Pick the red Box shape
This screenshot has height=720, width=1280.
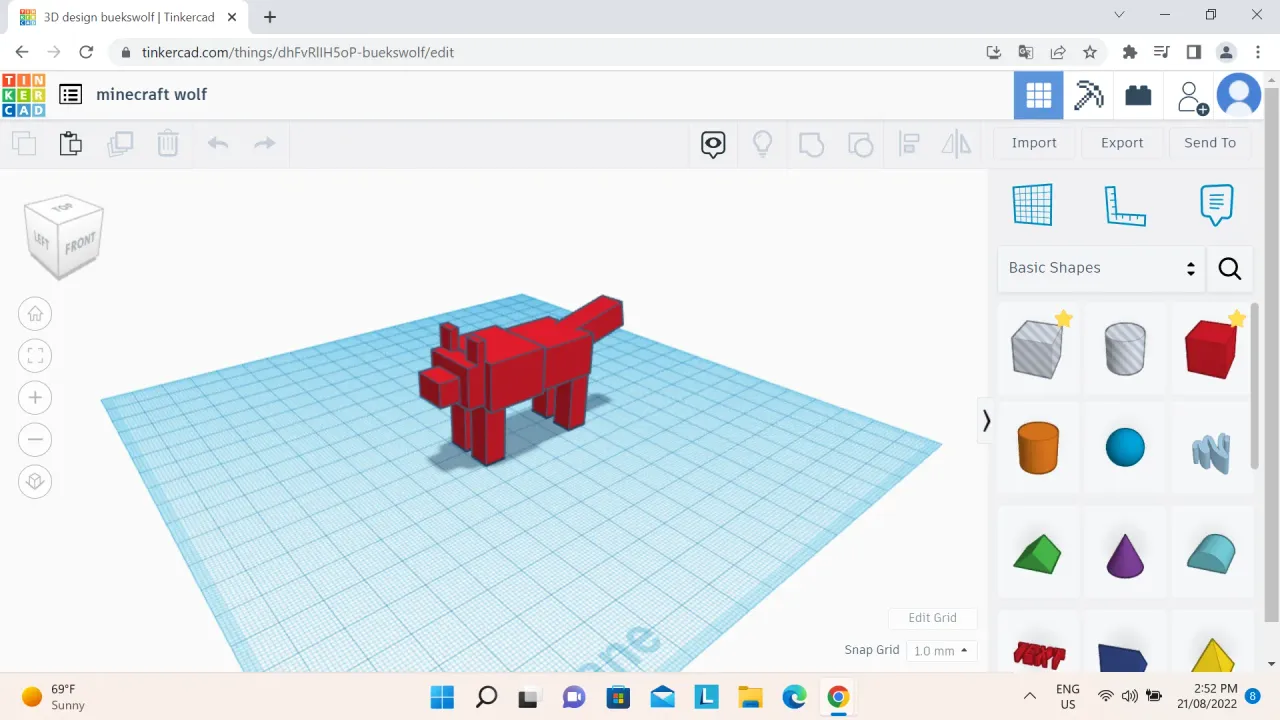[x=1212, y=347]
